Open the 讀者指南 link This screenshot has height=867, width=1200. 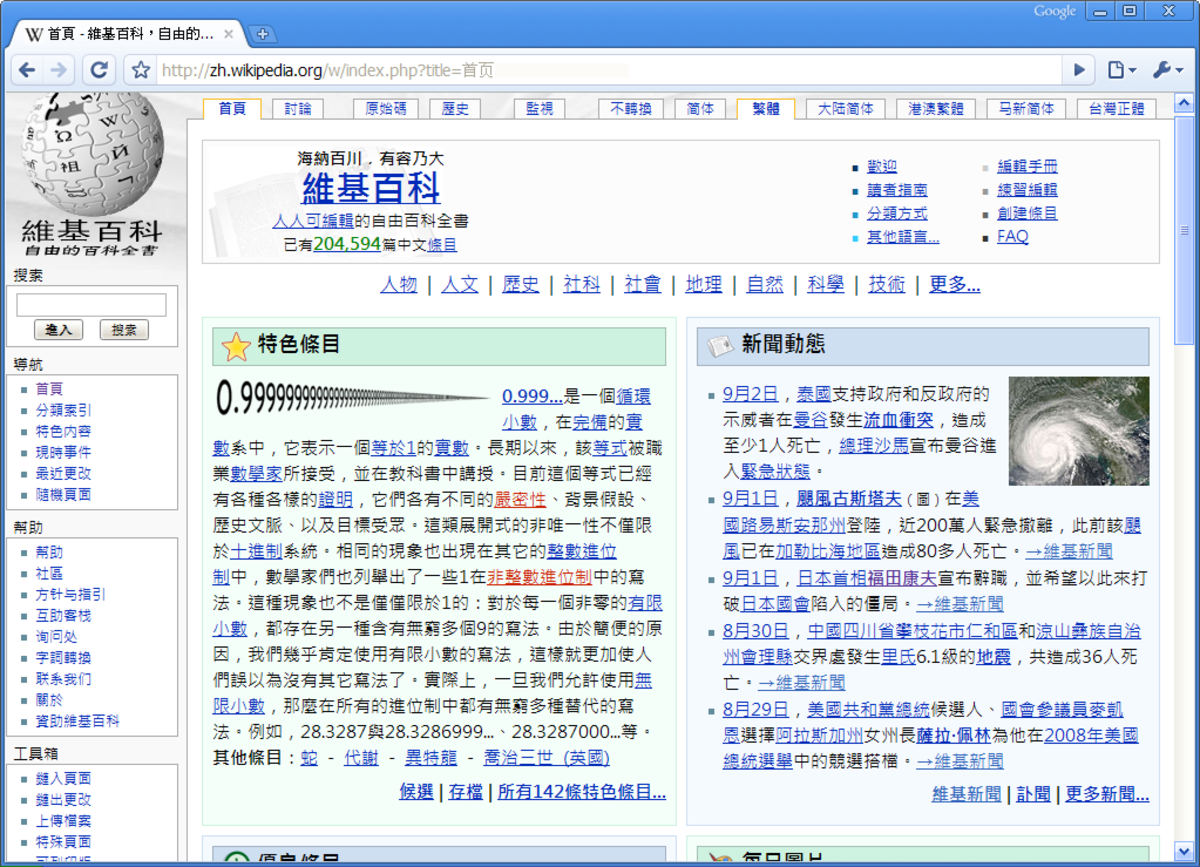[897, 190]
